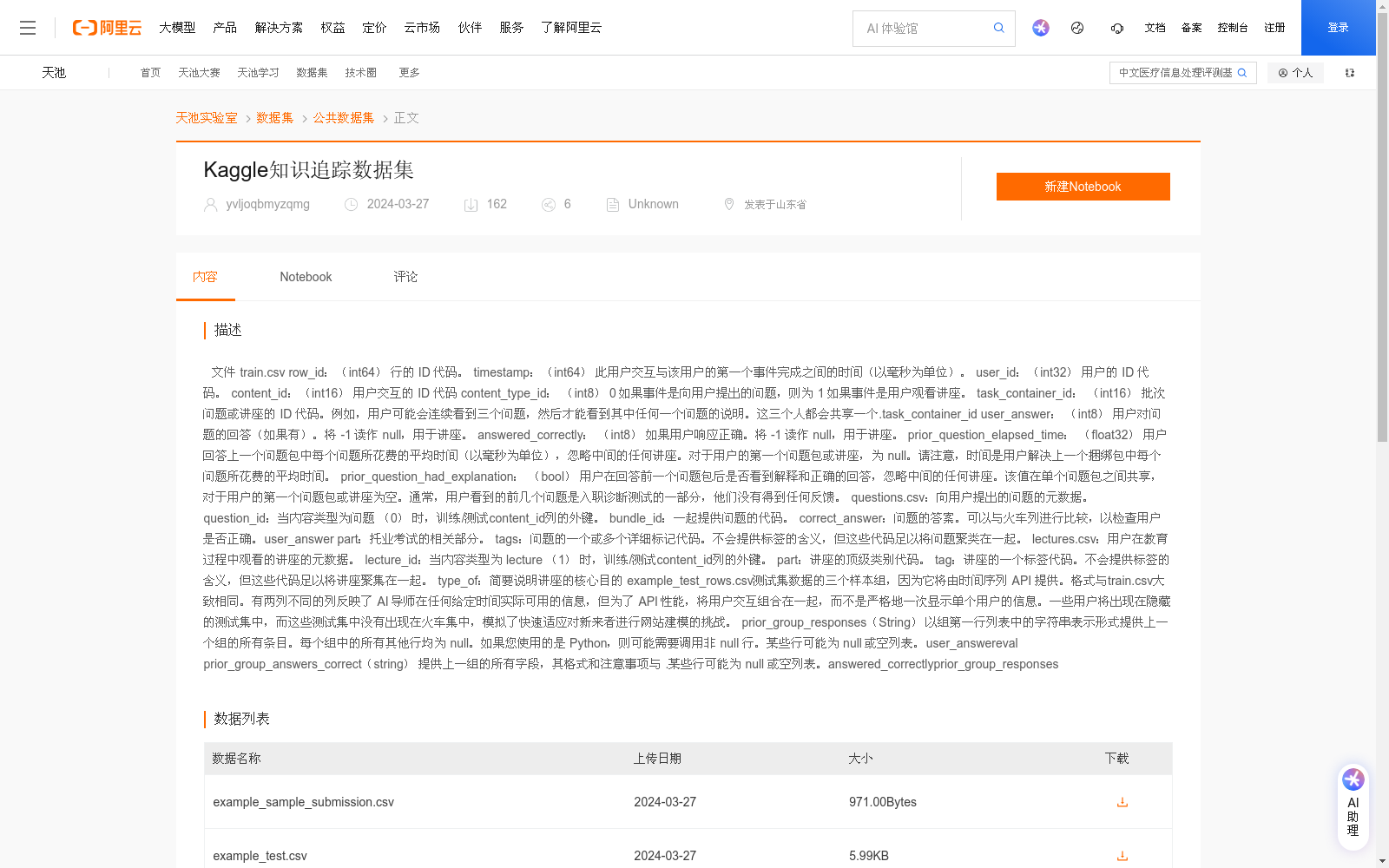The image size is (1389, 868).
Task: Open 首页 in Tianchi navigation
Action: coord(150,73)
